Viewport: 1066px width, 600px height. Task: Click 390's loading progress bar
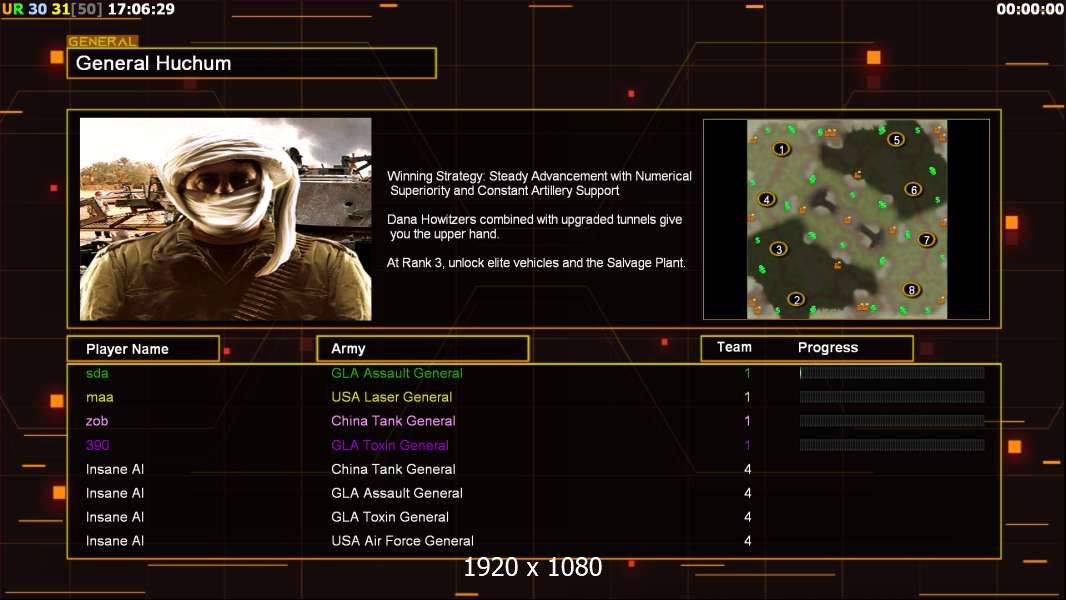[892, 445]
